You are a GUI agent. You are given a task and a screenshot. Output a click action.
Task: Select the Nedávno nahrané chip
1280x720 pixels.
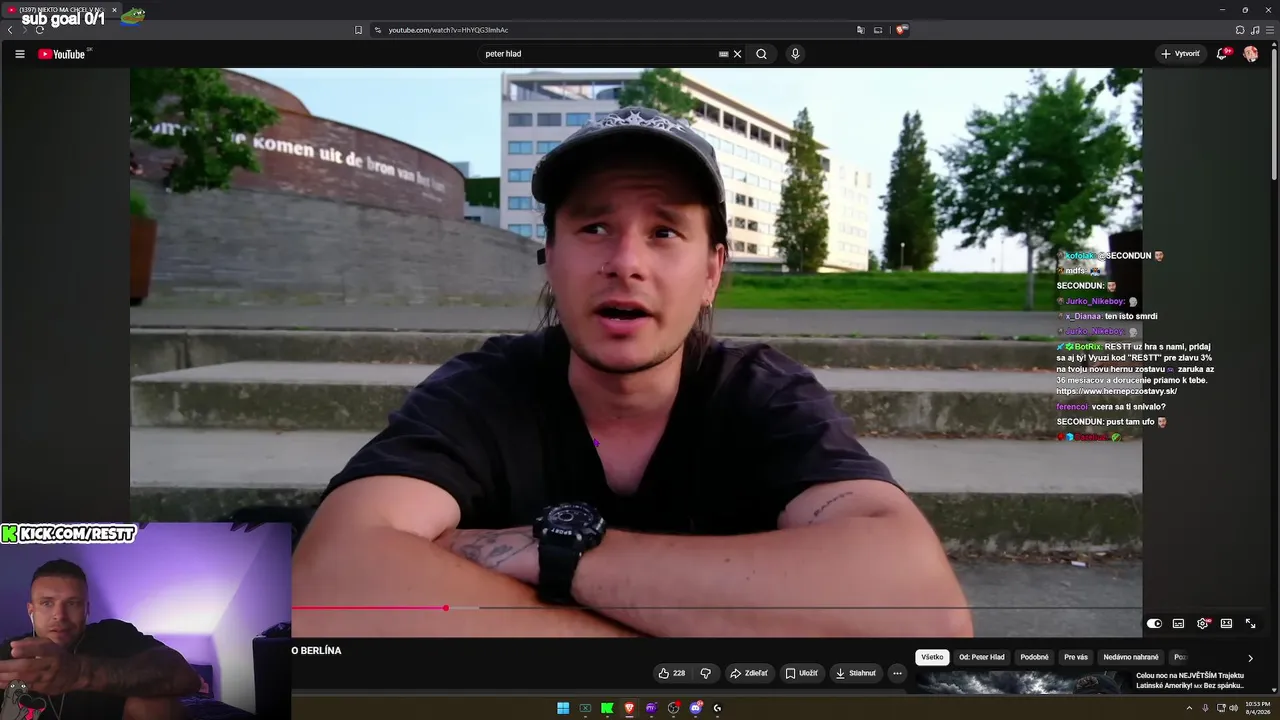[x=1131, y=657]
